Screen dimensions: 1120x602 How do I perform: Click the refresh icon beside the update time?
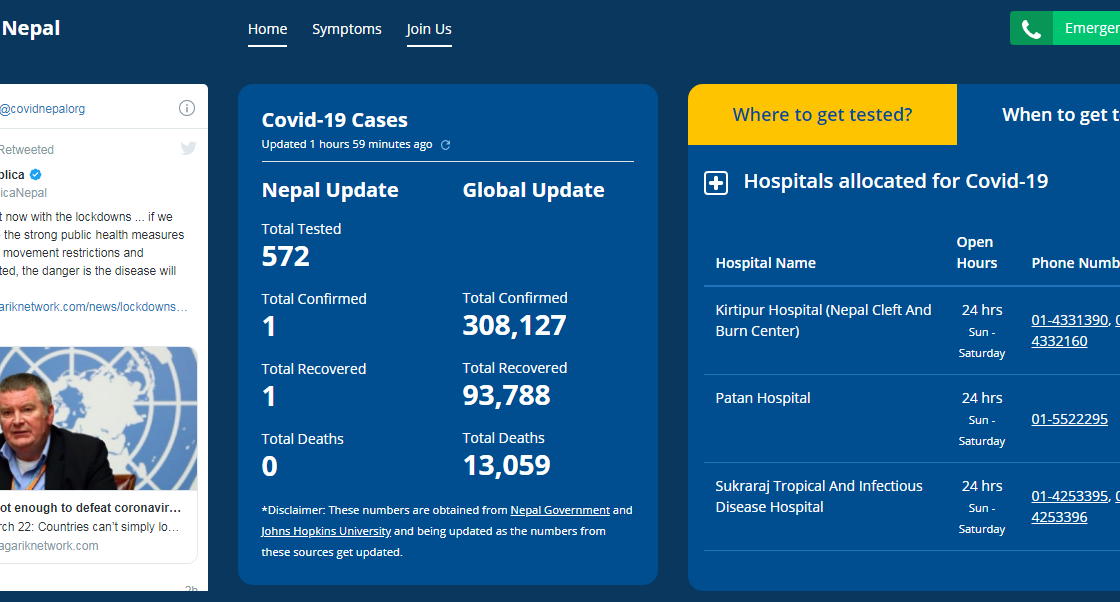pos(446,145)
